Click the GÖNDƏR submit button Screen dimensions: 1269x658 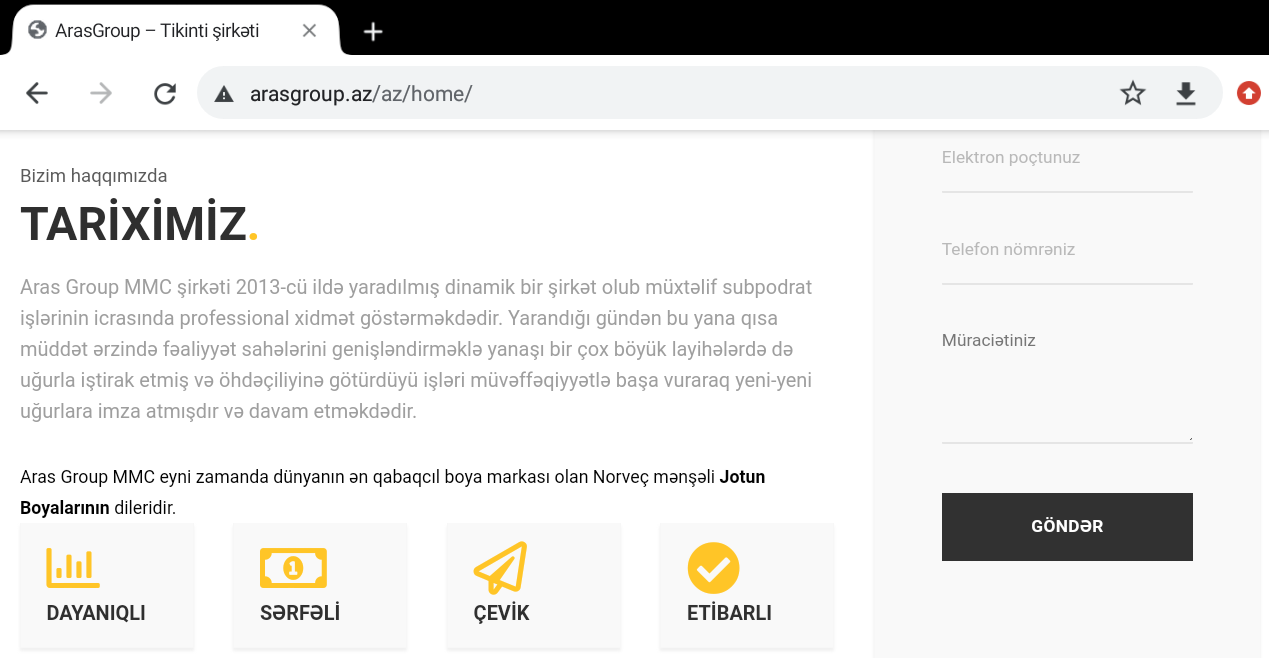pyautogui.click(x=1067, y=526)
